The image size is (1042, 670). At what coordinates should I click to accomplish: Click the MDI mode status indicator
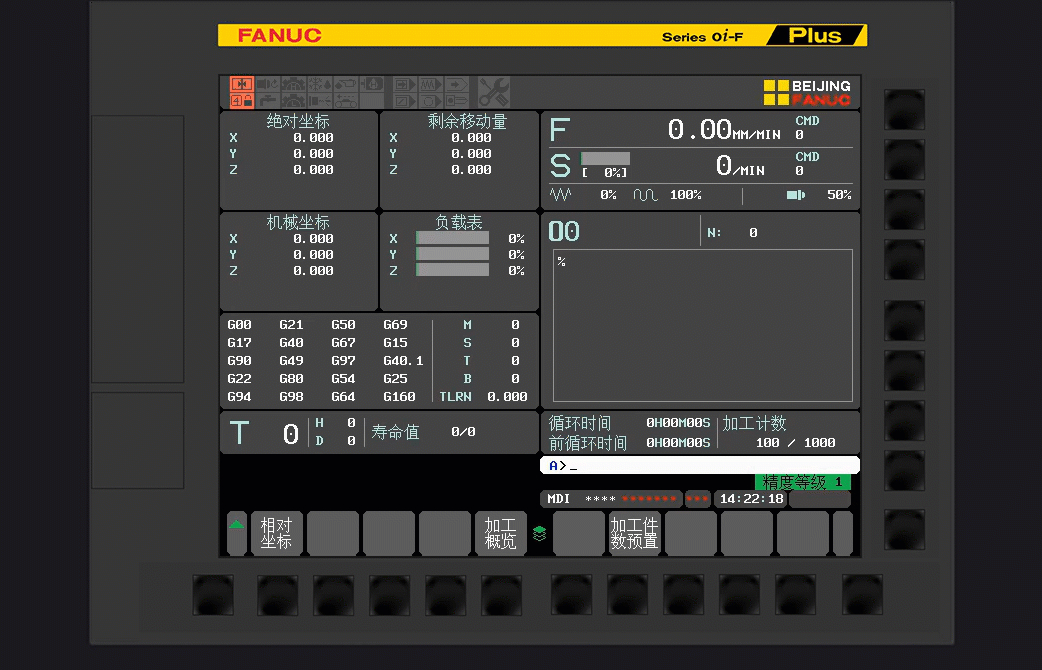[x=558, y=499]
